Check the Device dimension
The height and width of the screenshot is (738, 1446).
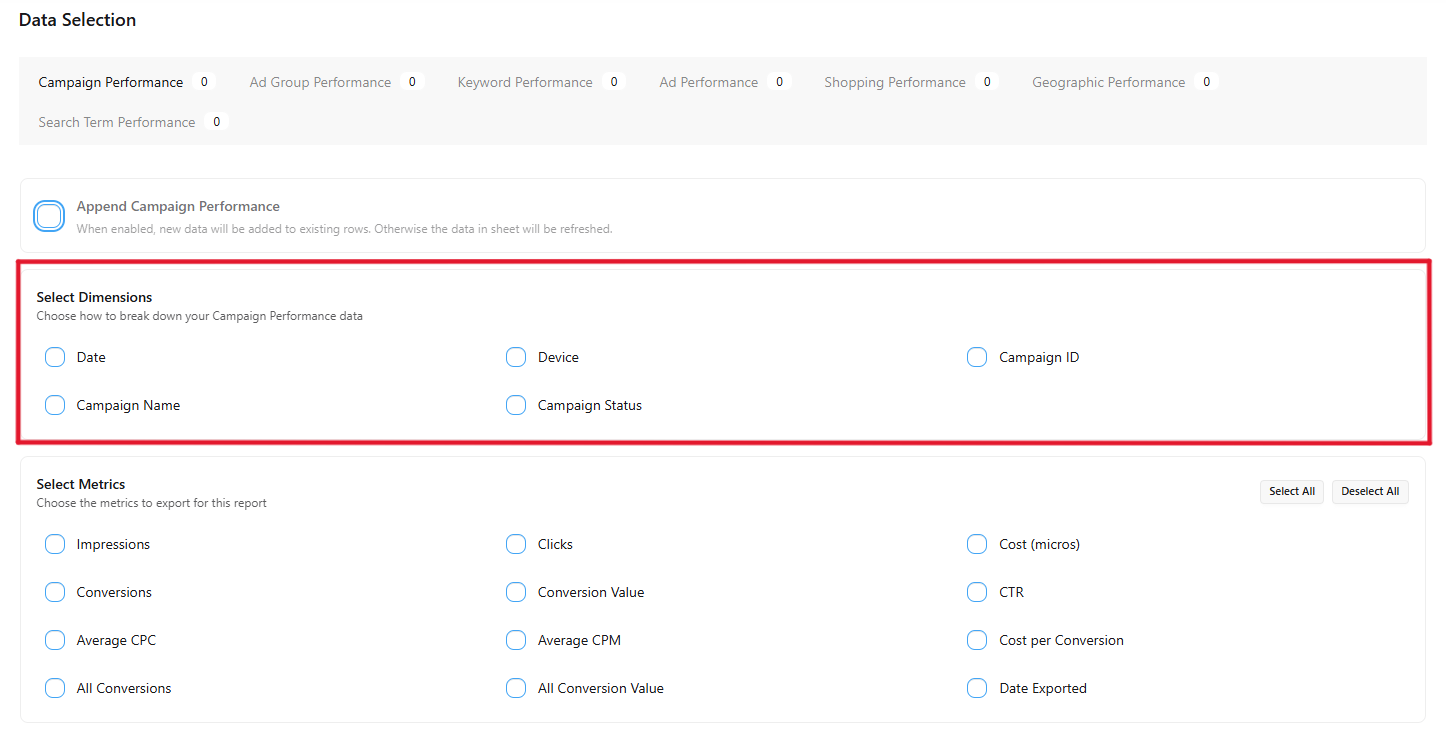(x=516, y=357)
